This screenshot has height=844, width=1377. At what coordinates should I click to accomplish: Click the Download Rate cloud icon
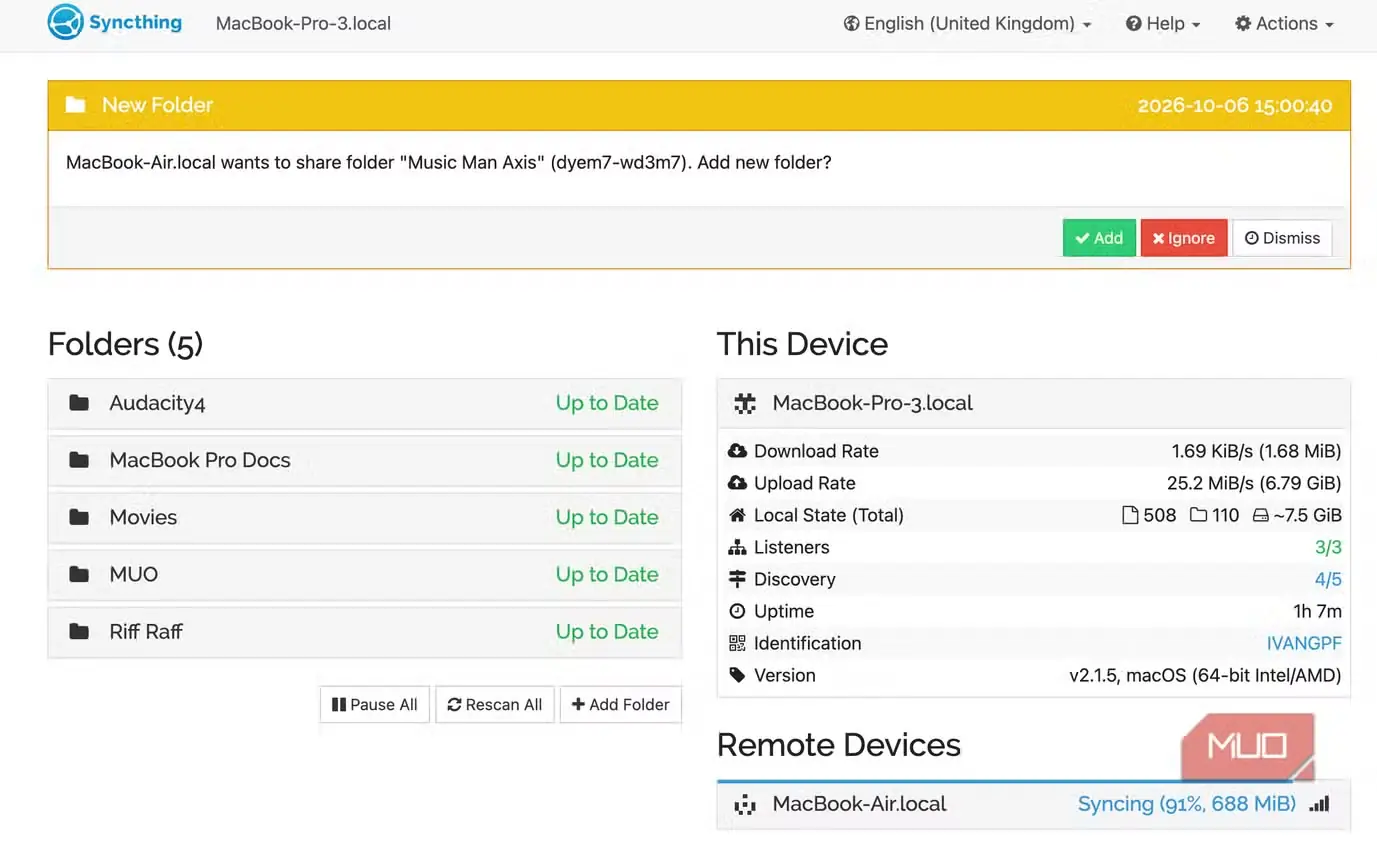(737, 451)
